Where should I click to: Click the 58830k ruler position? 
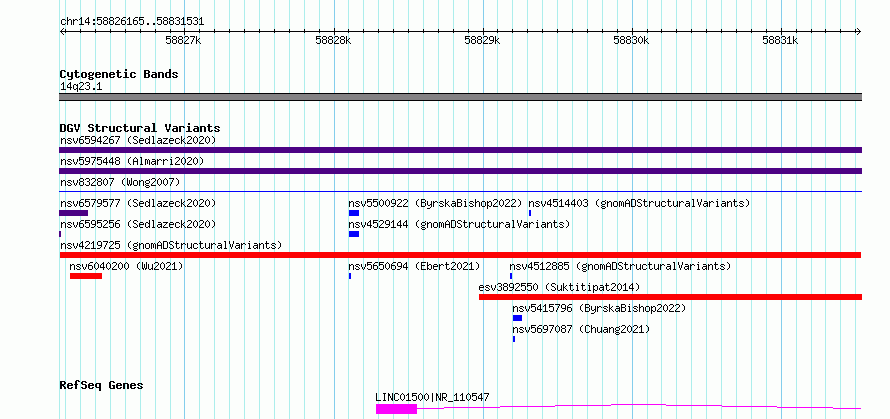(x=631, y=40)
